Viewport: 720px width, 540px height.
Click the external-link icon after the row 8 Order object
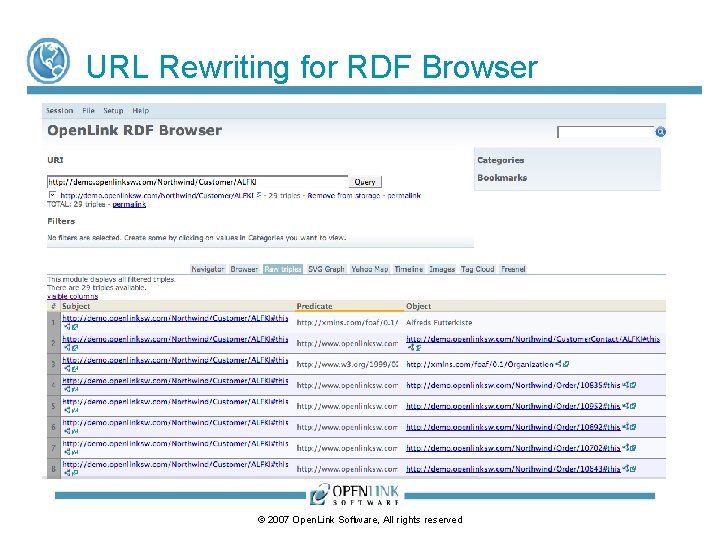(633, 469)
